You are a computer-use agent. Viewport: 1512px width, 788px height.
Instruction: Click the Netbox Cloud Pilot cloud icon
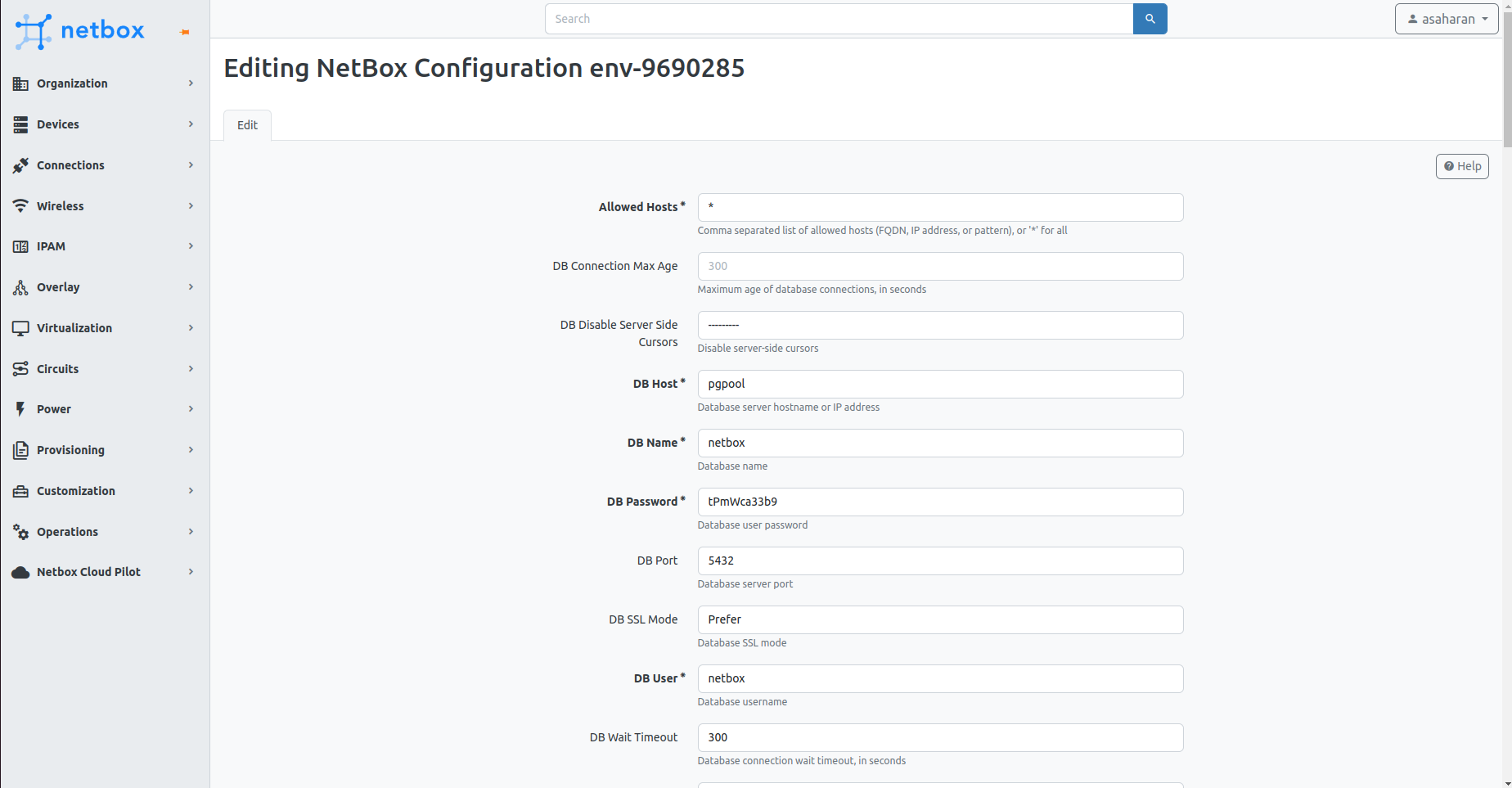click(x=20, y=572)
